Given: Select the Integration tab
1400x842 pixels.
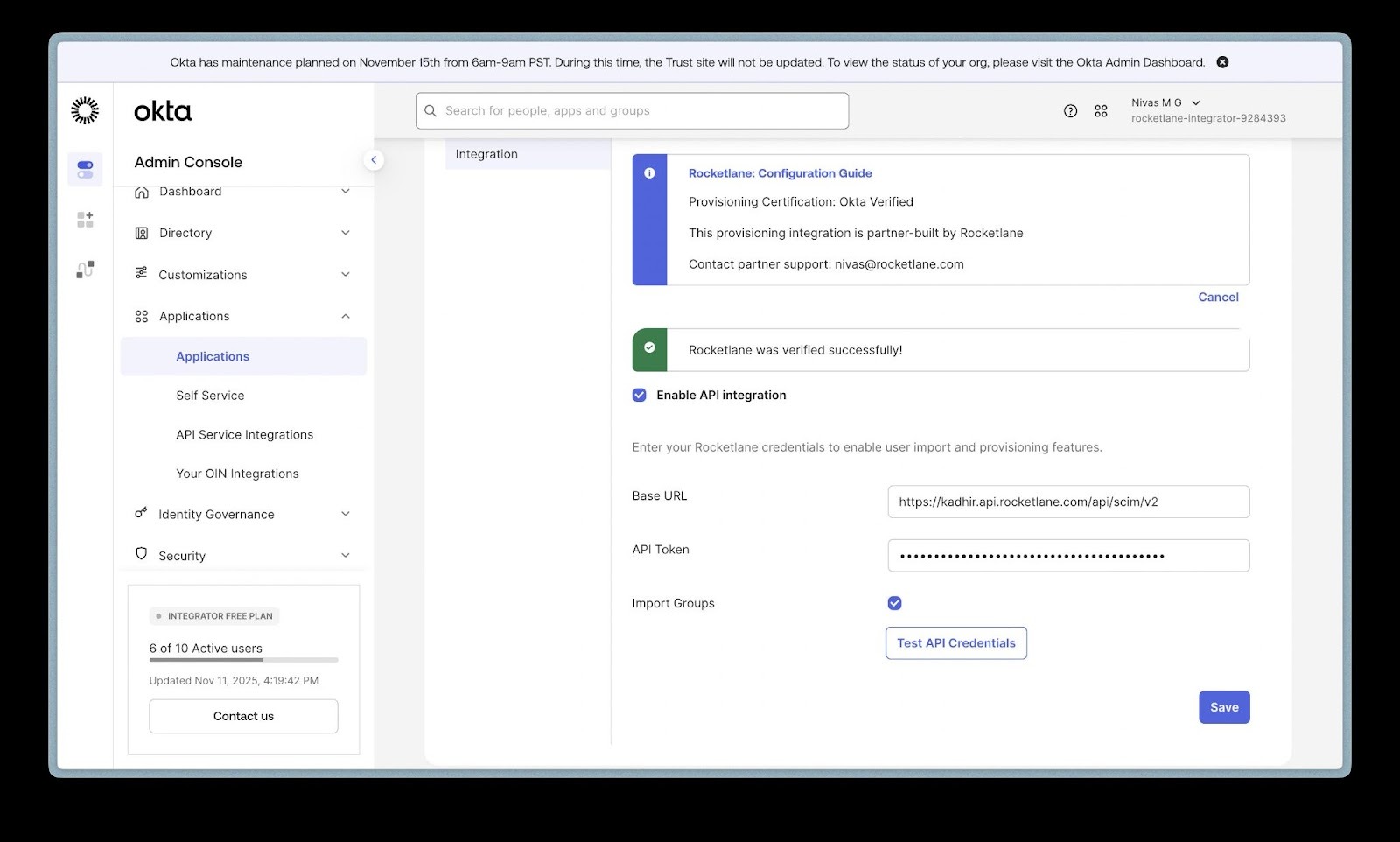Looking at the screenshot, I should point(528,154).
